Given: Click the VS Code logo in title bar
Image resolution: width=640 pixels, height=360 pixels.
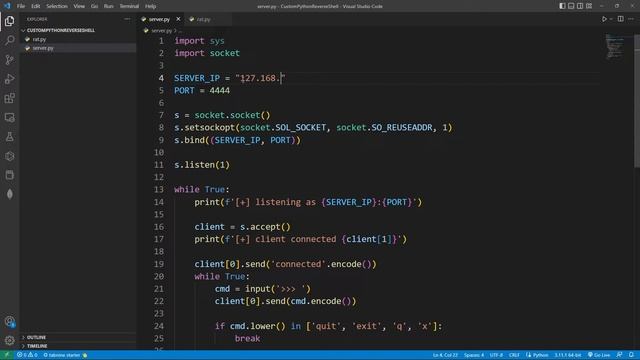Looking at the screenshot, I should click(7, 6).
